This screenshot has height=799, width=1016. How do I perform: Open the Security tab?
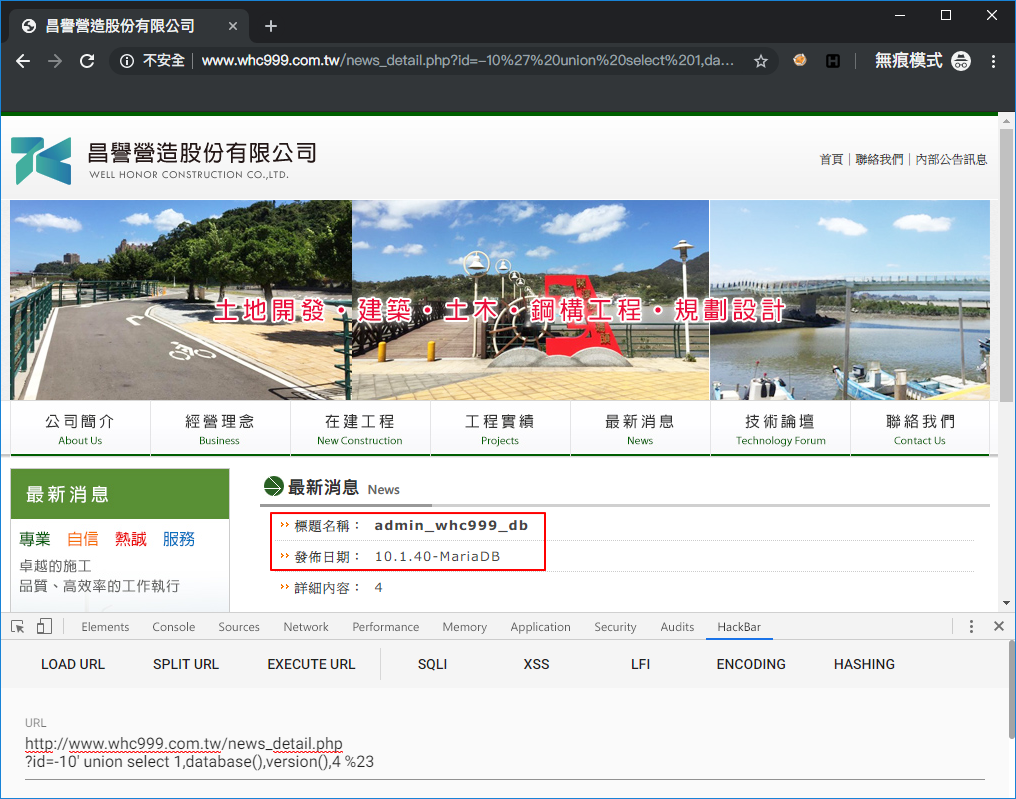tap(615, 627)
